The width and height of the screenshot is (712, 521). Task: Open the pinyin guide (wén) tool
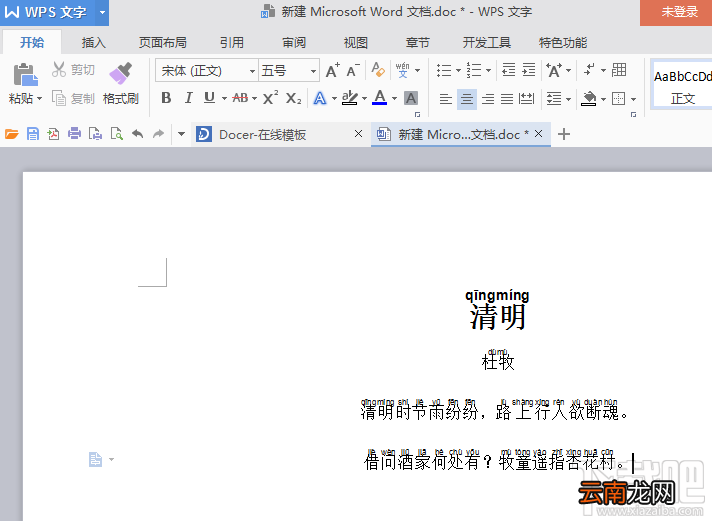[403, 70]
